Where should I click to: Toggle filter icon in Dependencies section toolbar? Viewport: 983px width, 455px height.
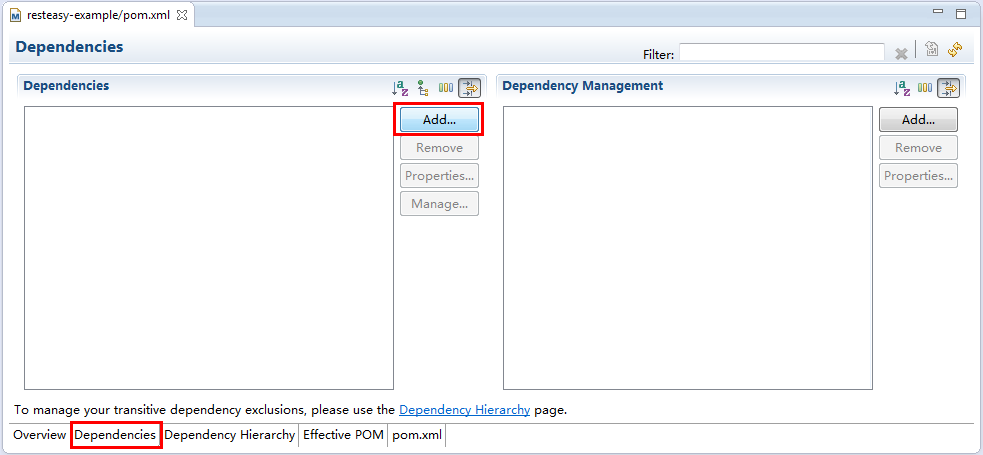470,88
